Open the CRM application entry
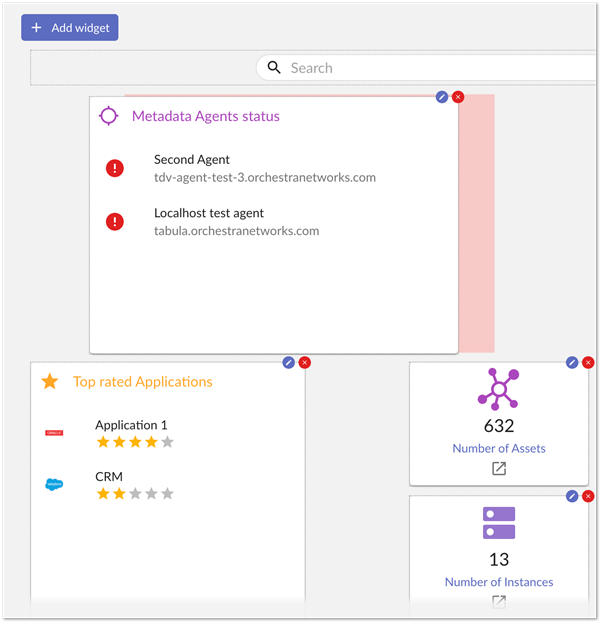Image resolution: width=600 pixels, height=622 pixels. 109,476
